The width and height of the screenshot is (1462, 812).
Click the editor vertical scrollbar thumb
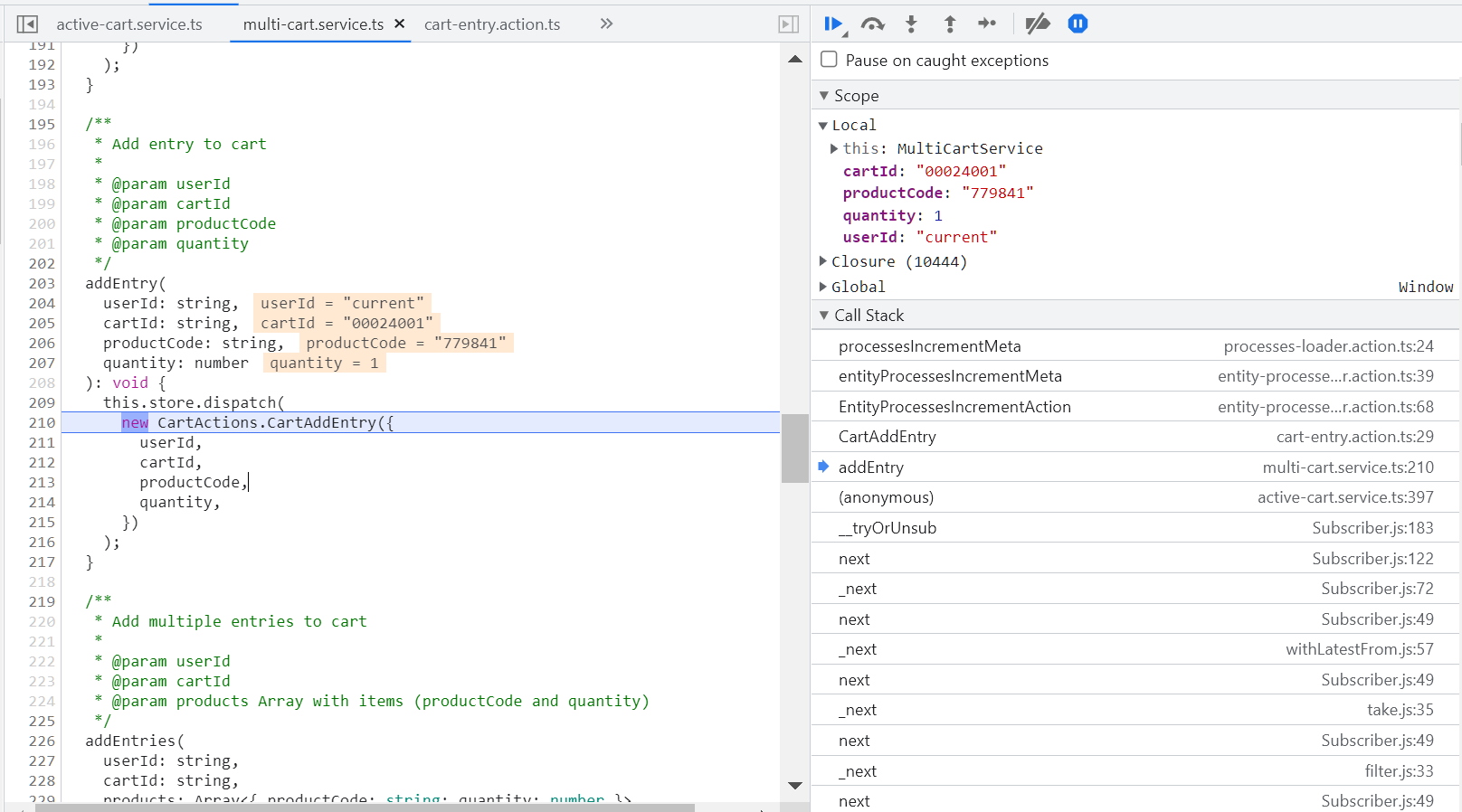pyautogui.click(x=795, y=448)
